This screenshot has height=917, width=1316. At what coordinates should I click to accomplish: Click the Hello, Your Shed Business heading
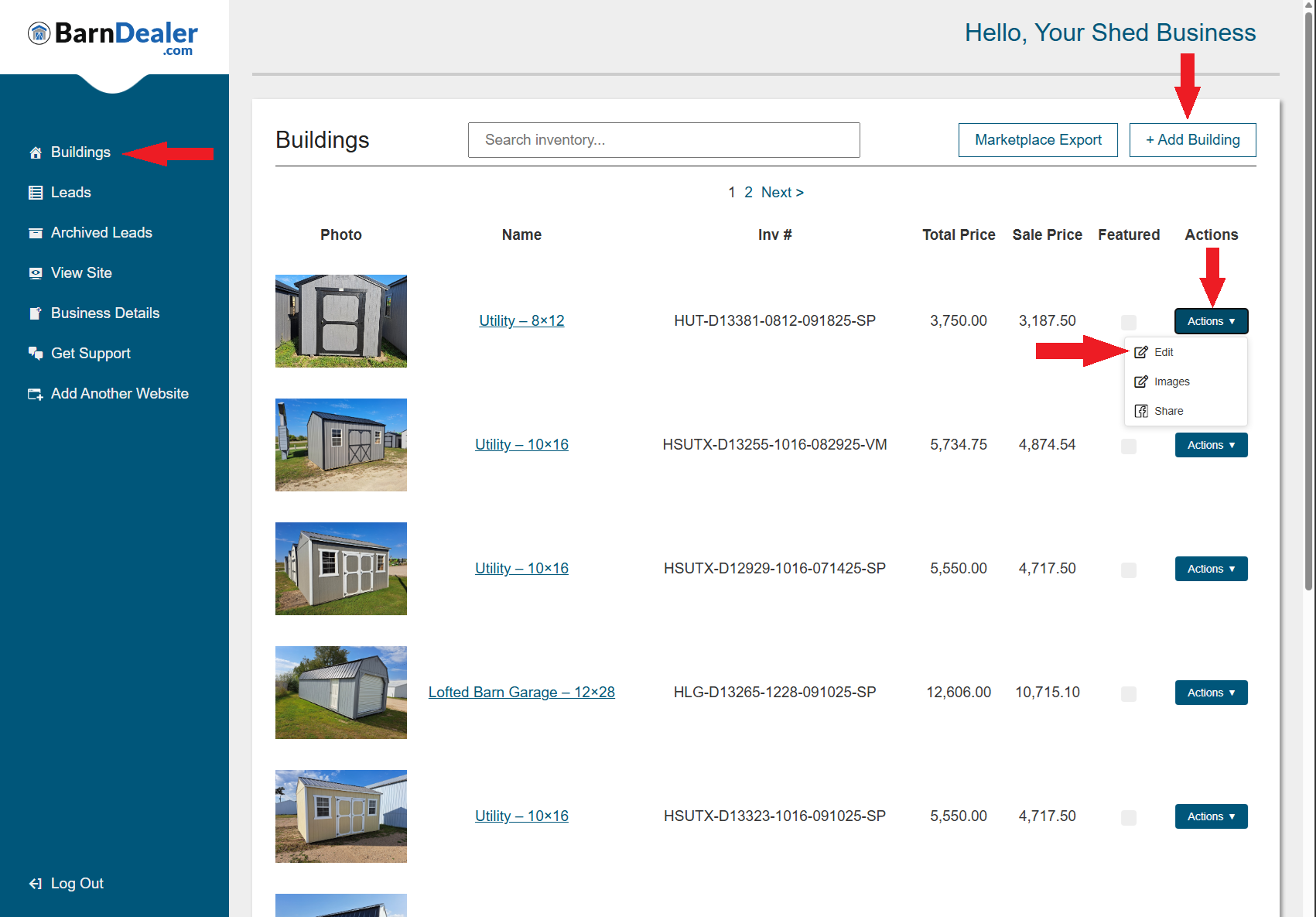[1109, 33]
